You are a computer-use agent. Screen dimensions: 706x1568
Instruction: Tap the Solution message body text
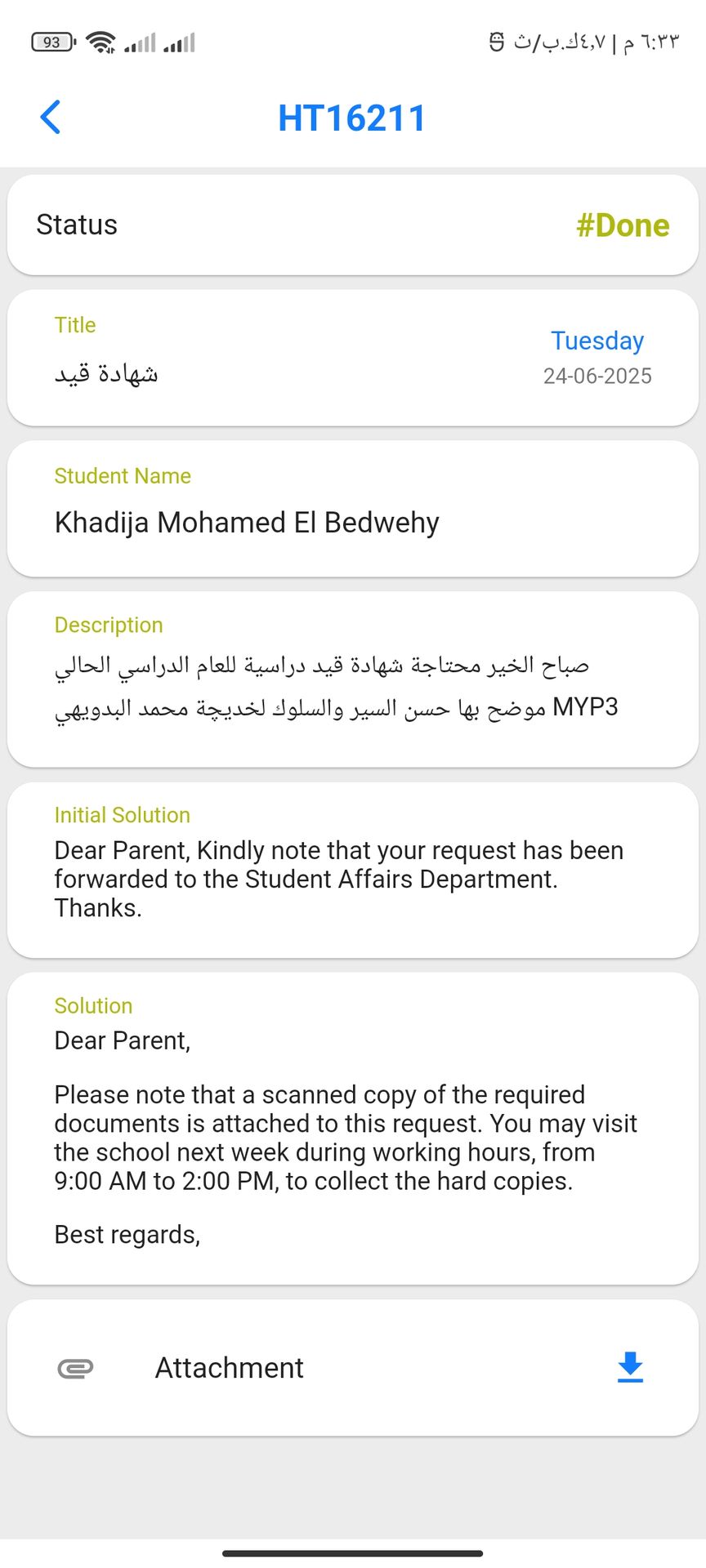345,1138
